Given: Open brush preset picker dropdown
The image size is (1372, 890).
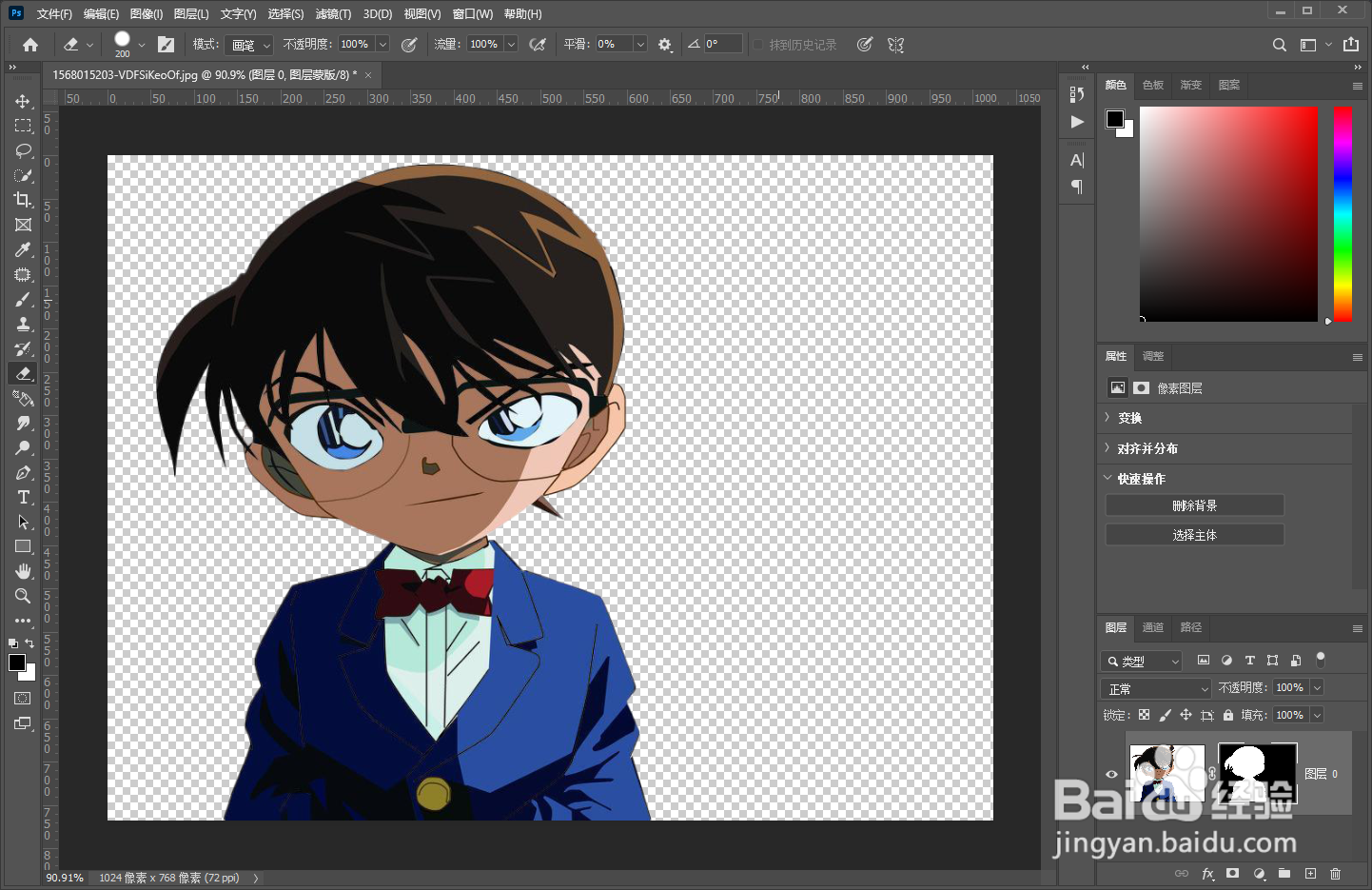Looking at the screenshot, I should [x=142, y=45].
